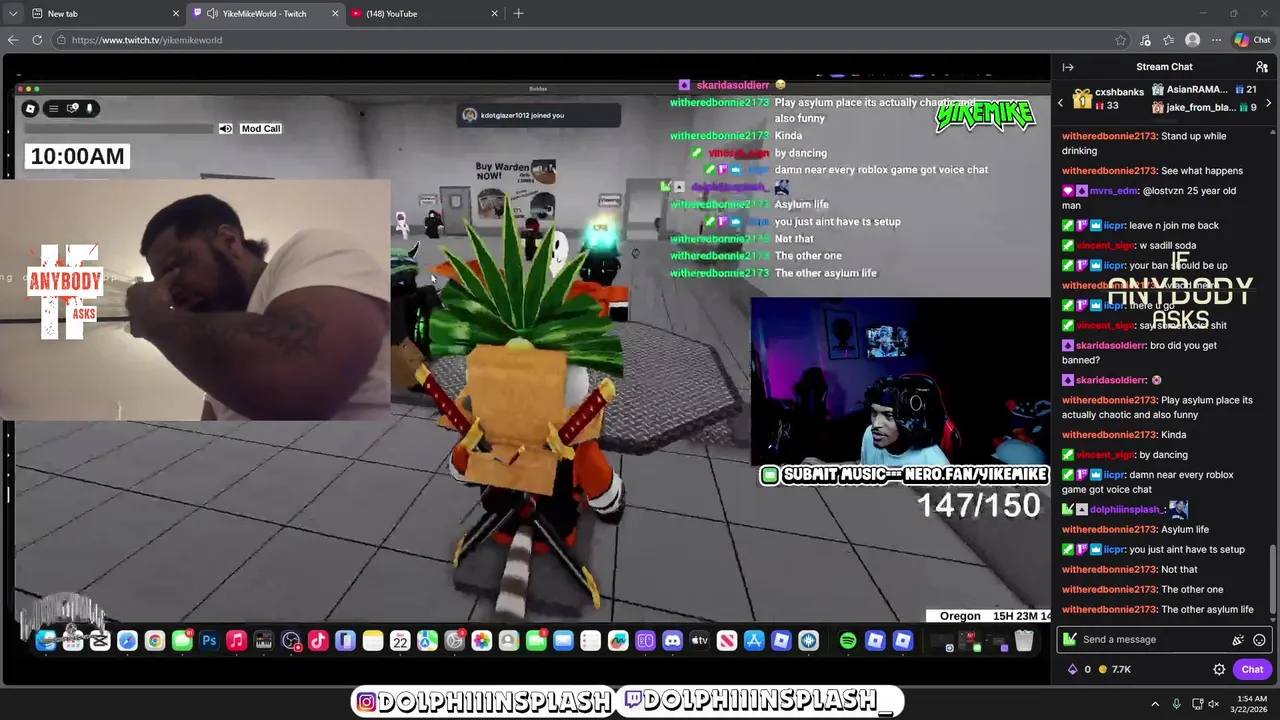
Task: Open gifter AsianRAMA entry
Action: 1204,90
